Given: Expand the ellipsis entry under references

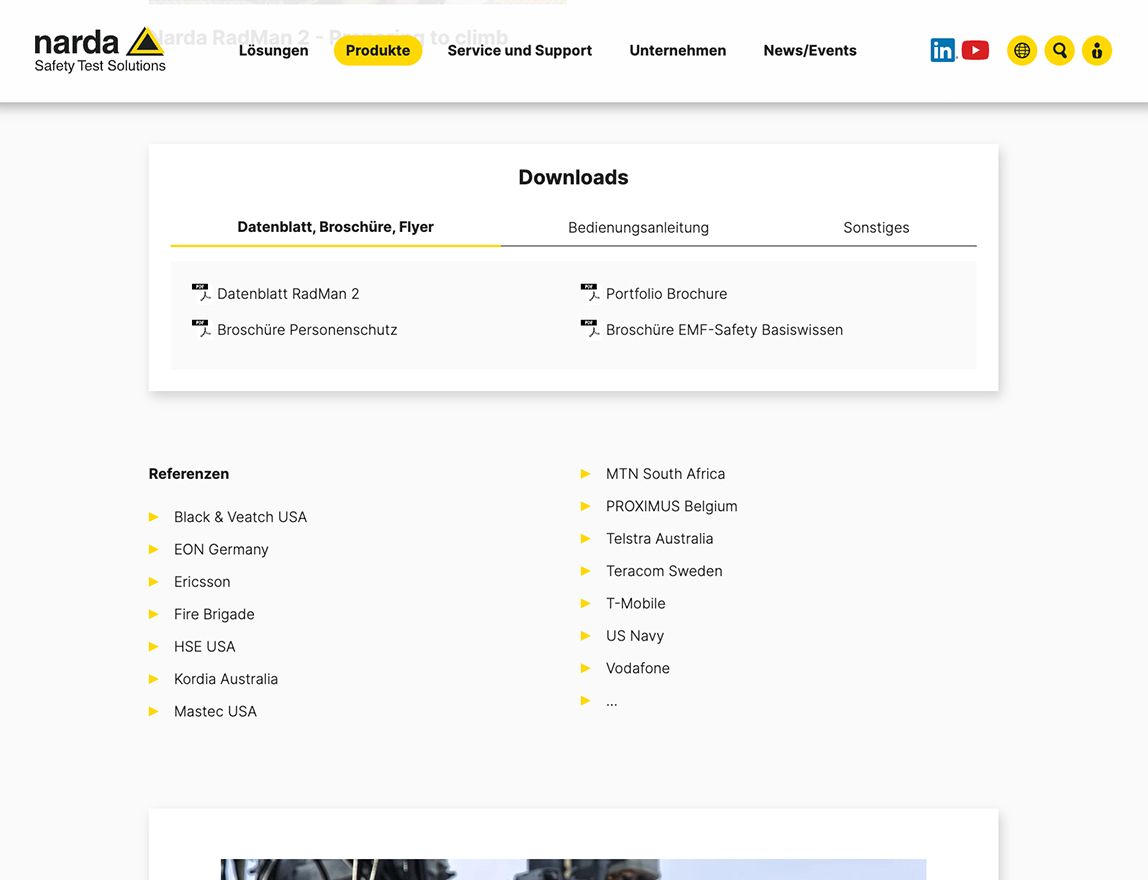Looking at the screenshot, I should click(x=611, y=700).
